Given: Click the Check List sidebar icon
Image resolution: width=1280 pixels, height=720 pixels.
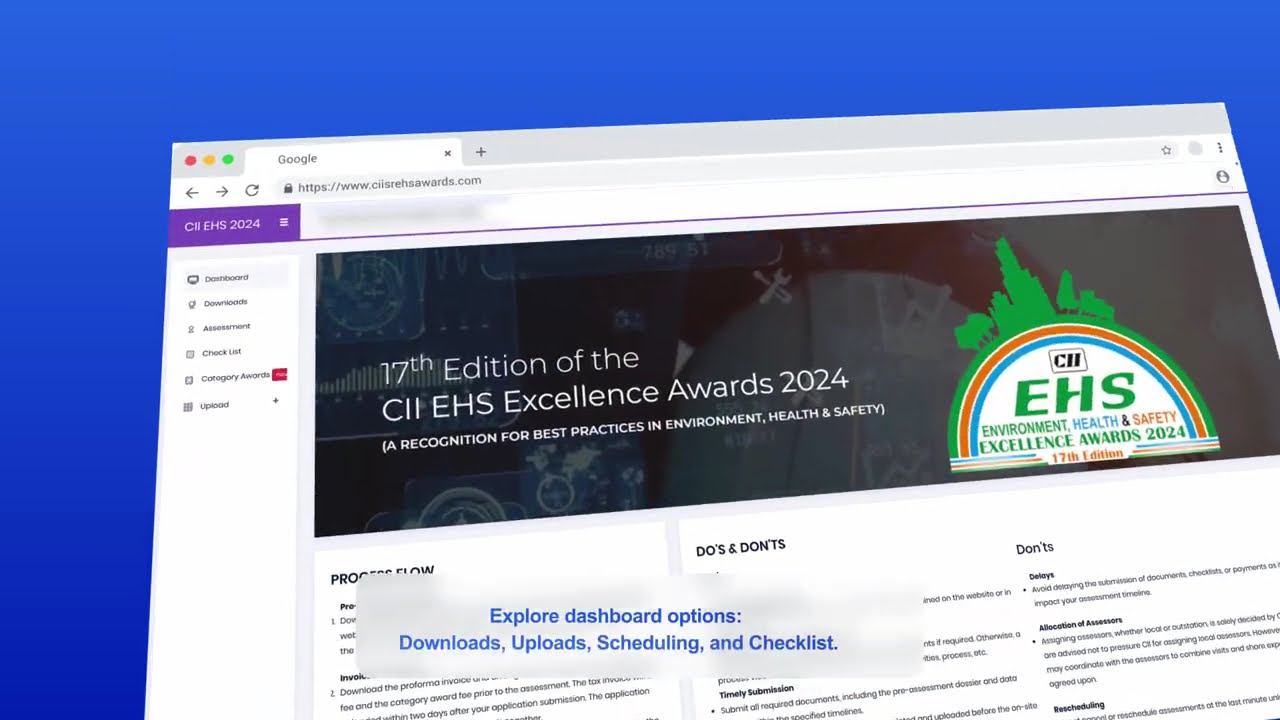Looking at the screenshot, I should click(x=191, y=354).
